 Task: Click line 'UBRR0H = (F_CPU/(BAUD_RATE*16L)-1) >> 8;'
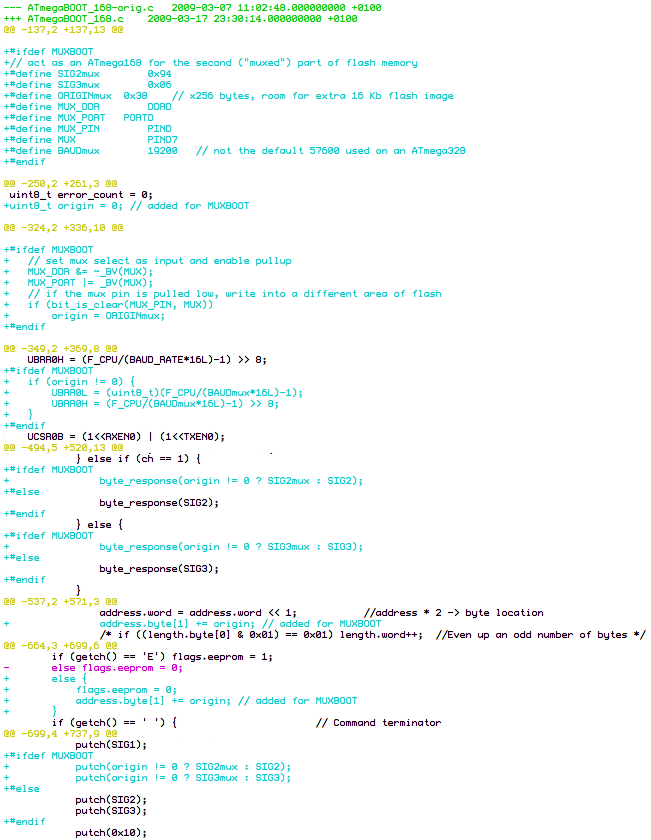(147, 359)
